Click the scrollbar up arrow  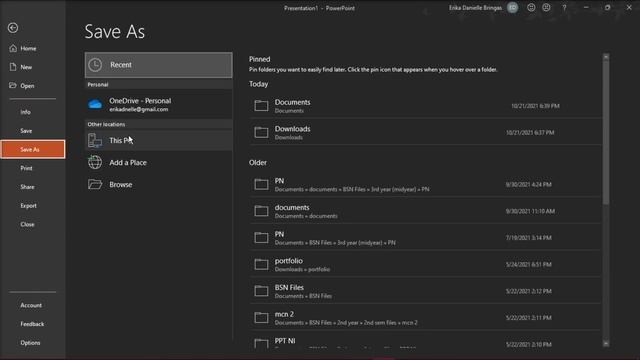606,58
